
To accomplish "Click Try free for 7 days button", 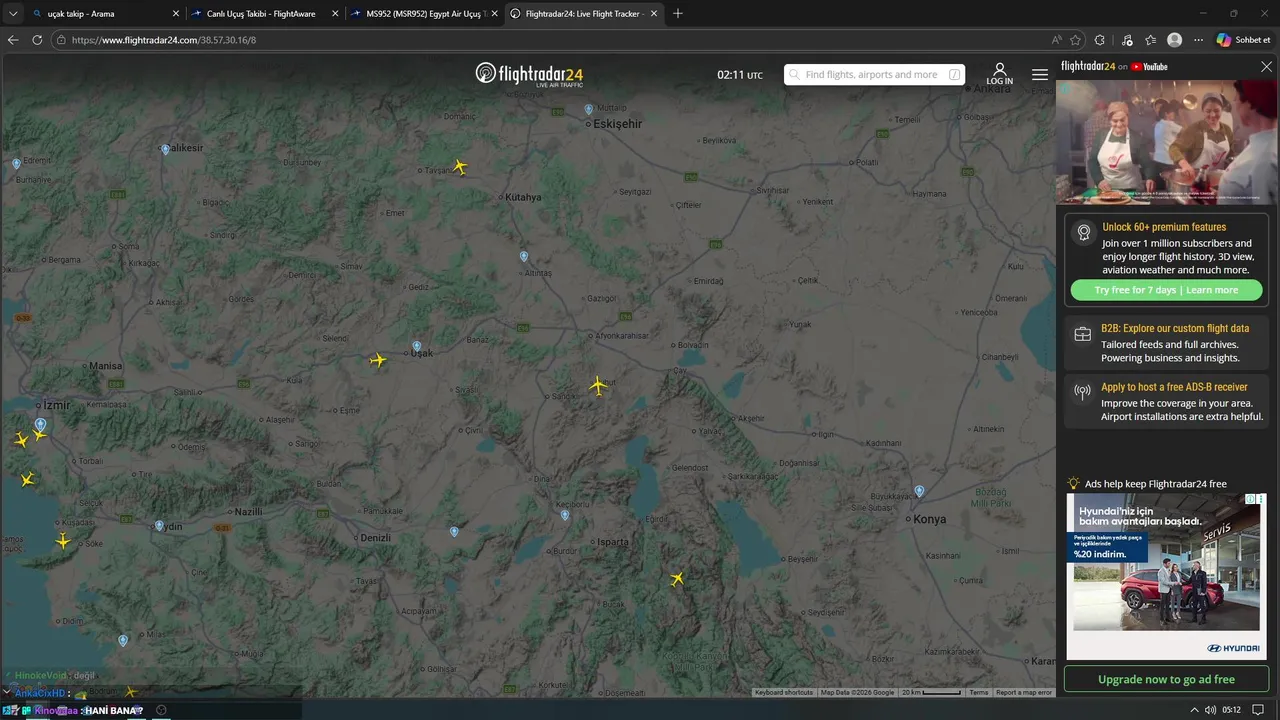I will coord(1166,290).
